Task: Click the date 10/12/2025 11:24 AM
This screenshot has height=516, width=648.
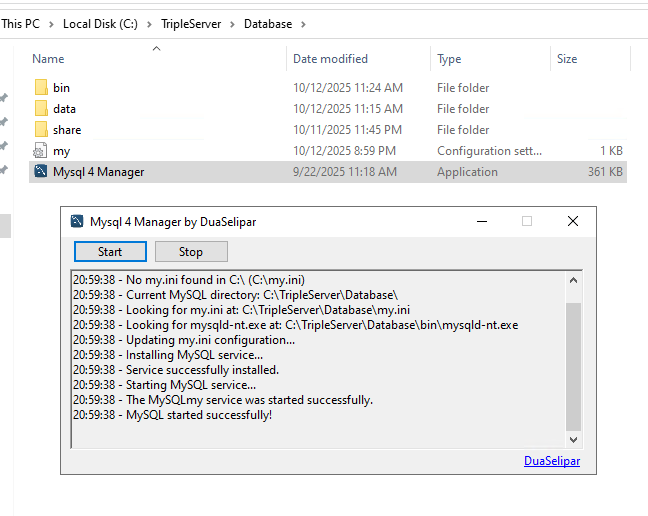Action: pyautogui.click(x=348, y=88)
